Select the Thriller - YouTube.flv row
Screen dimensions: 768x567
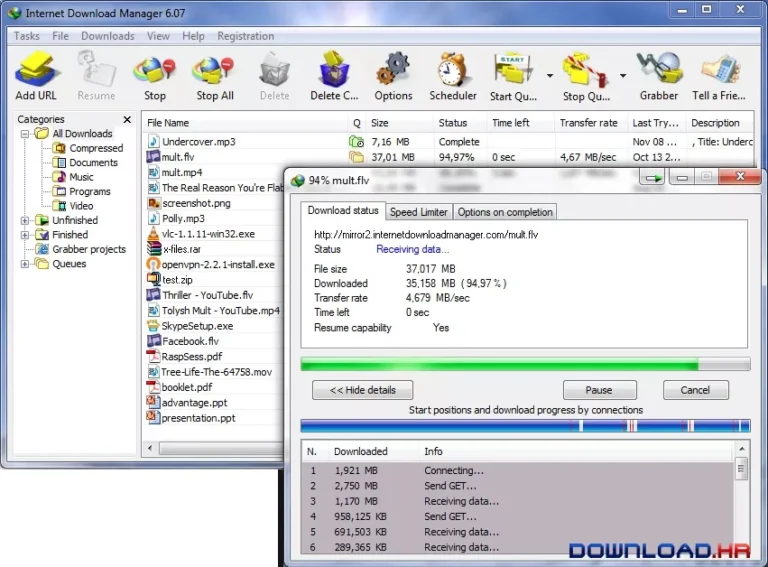[214, 295]
